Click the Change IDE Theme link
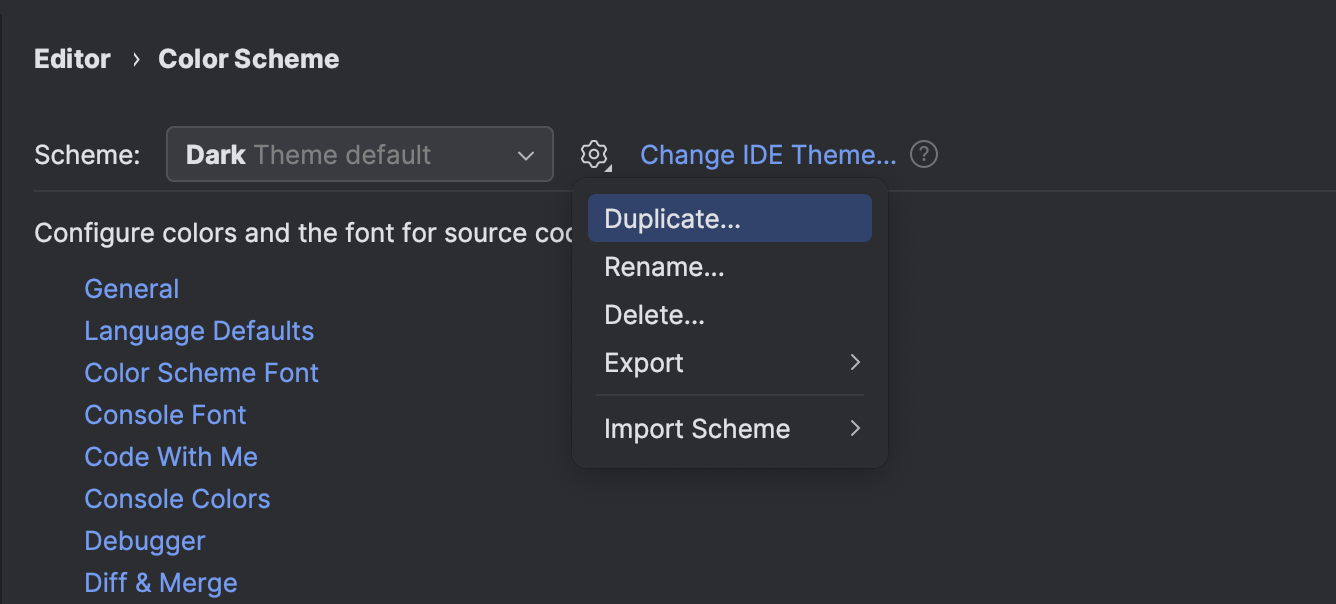1336x604 pixels. (768, 154)
